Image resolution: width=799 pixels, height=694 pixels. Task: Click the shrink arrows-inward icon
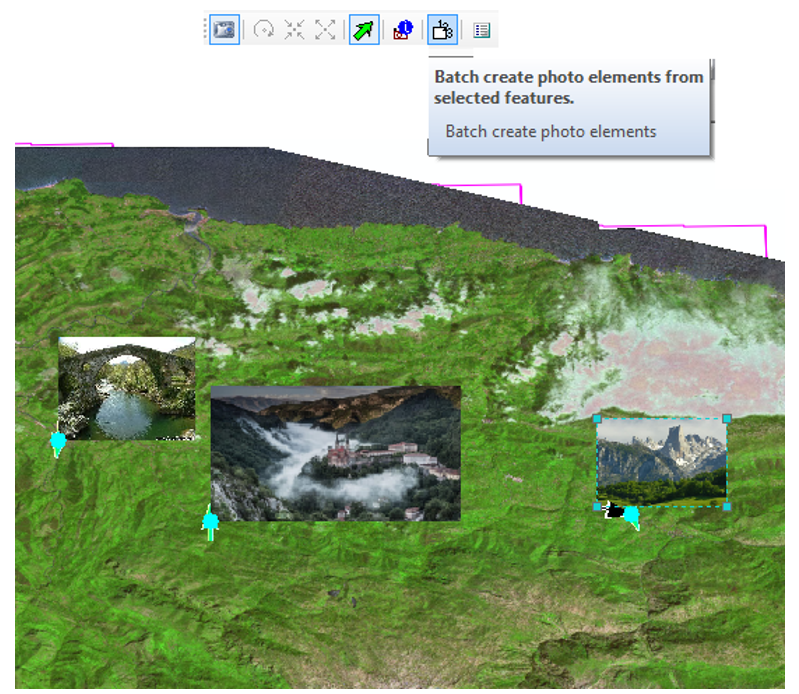(x=294, y=30)
